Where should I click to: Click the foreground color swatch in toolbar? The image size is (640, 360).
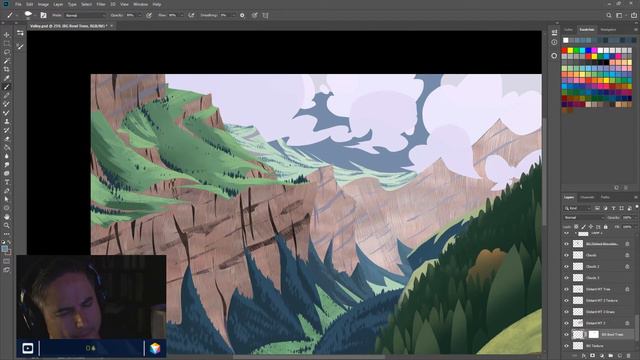(x=4, y=248)
